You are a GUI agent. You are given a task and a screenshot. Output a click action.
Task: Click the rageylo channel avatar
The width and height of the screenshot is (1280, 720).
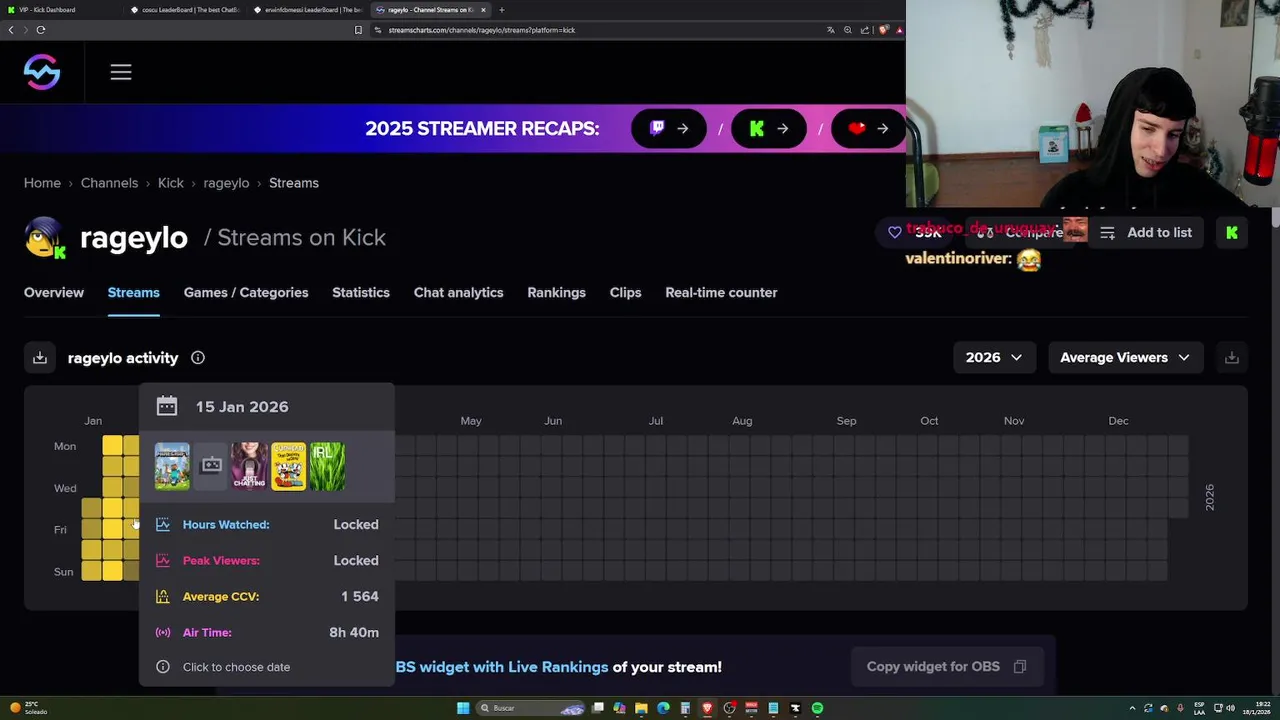45,238
